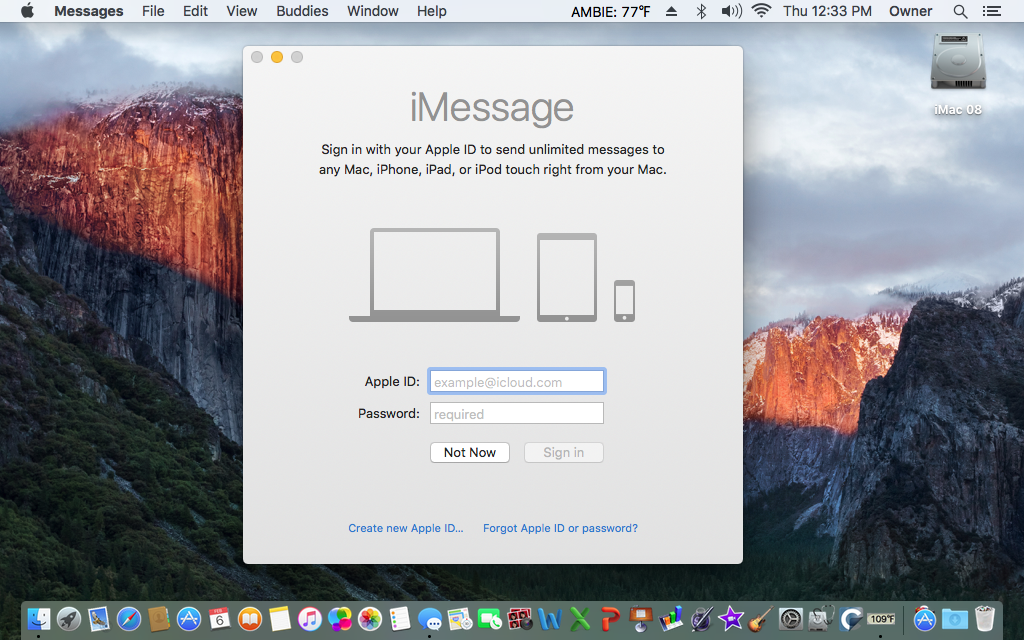Open Calendar icon showing 6
This screenshot has width=1024, height=640.
click(x=219, y=618)
